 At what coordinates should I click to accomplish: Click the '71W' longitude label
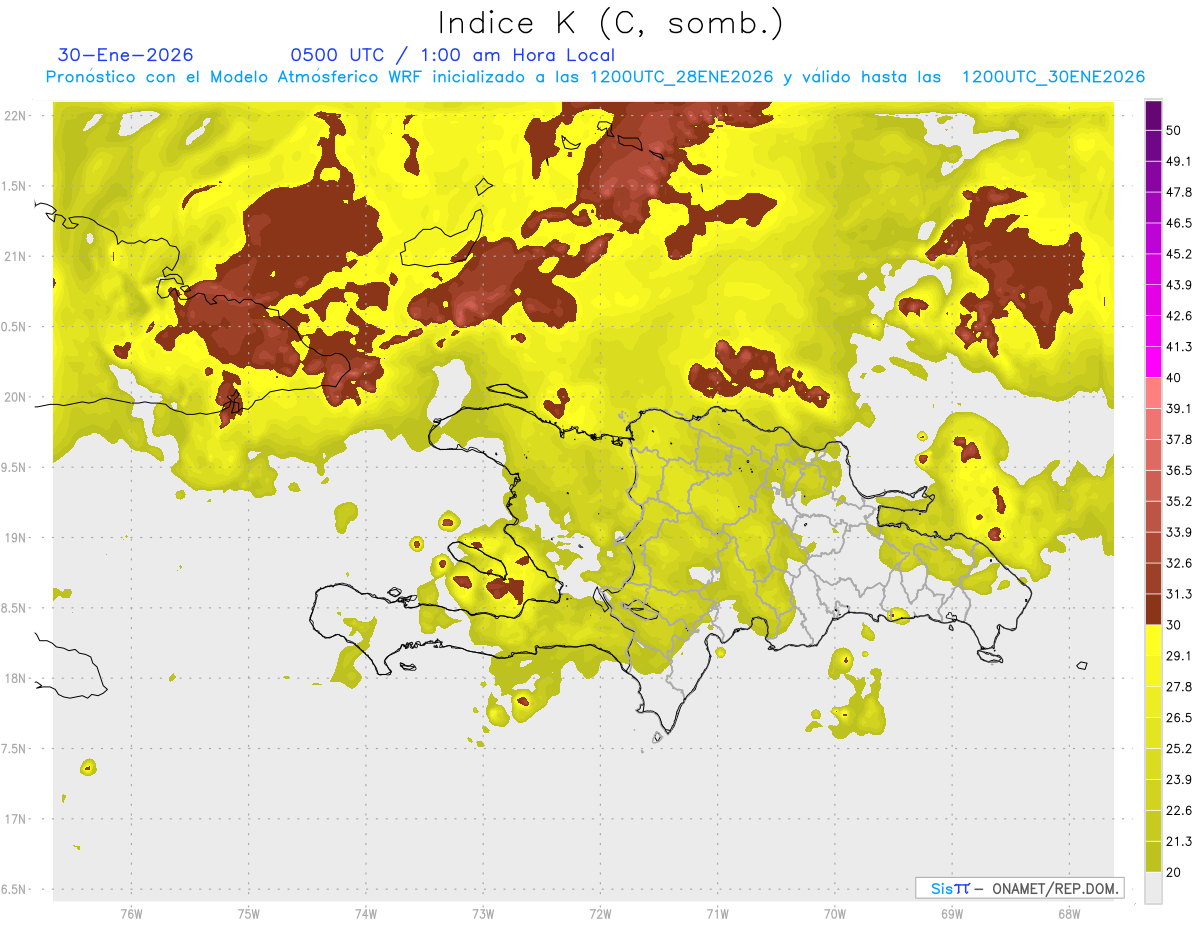pos(717,914)
